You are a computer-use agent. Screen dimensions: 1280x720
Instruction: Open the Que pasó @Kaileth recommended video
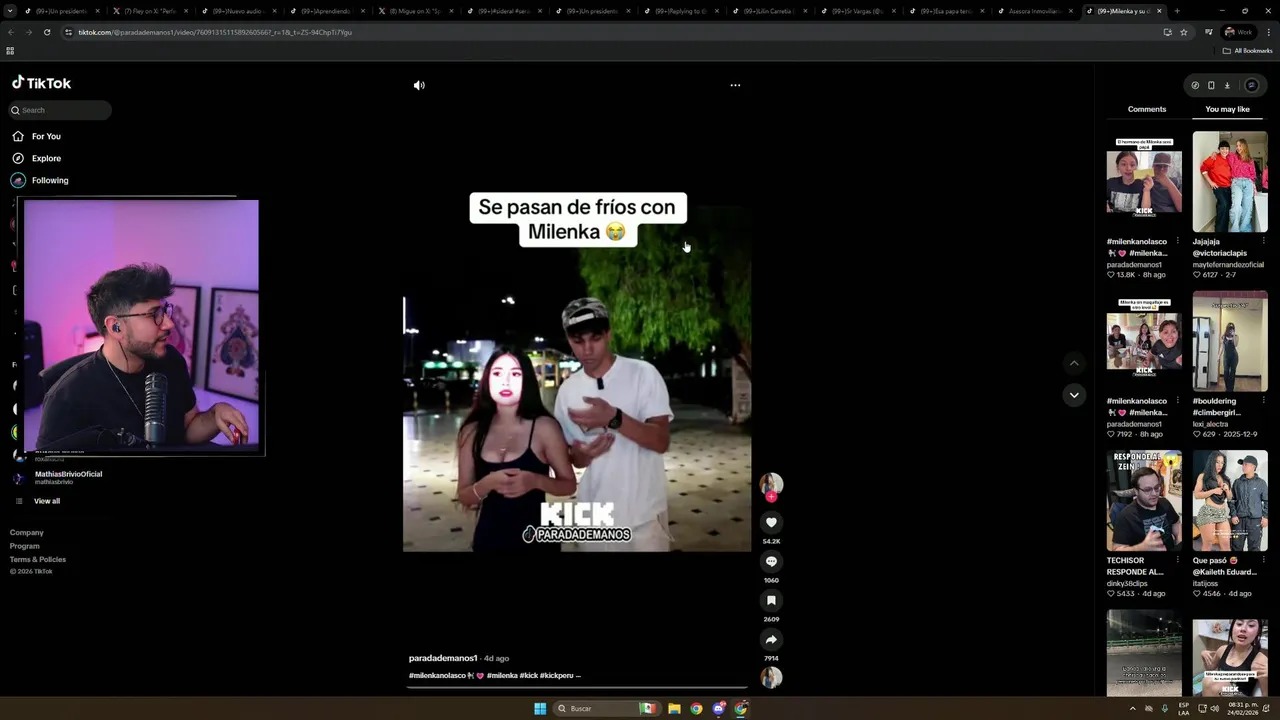pos(1230,501)
